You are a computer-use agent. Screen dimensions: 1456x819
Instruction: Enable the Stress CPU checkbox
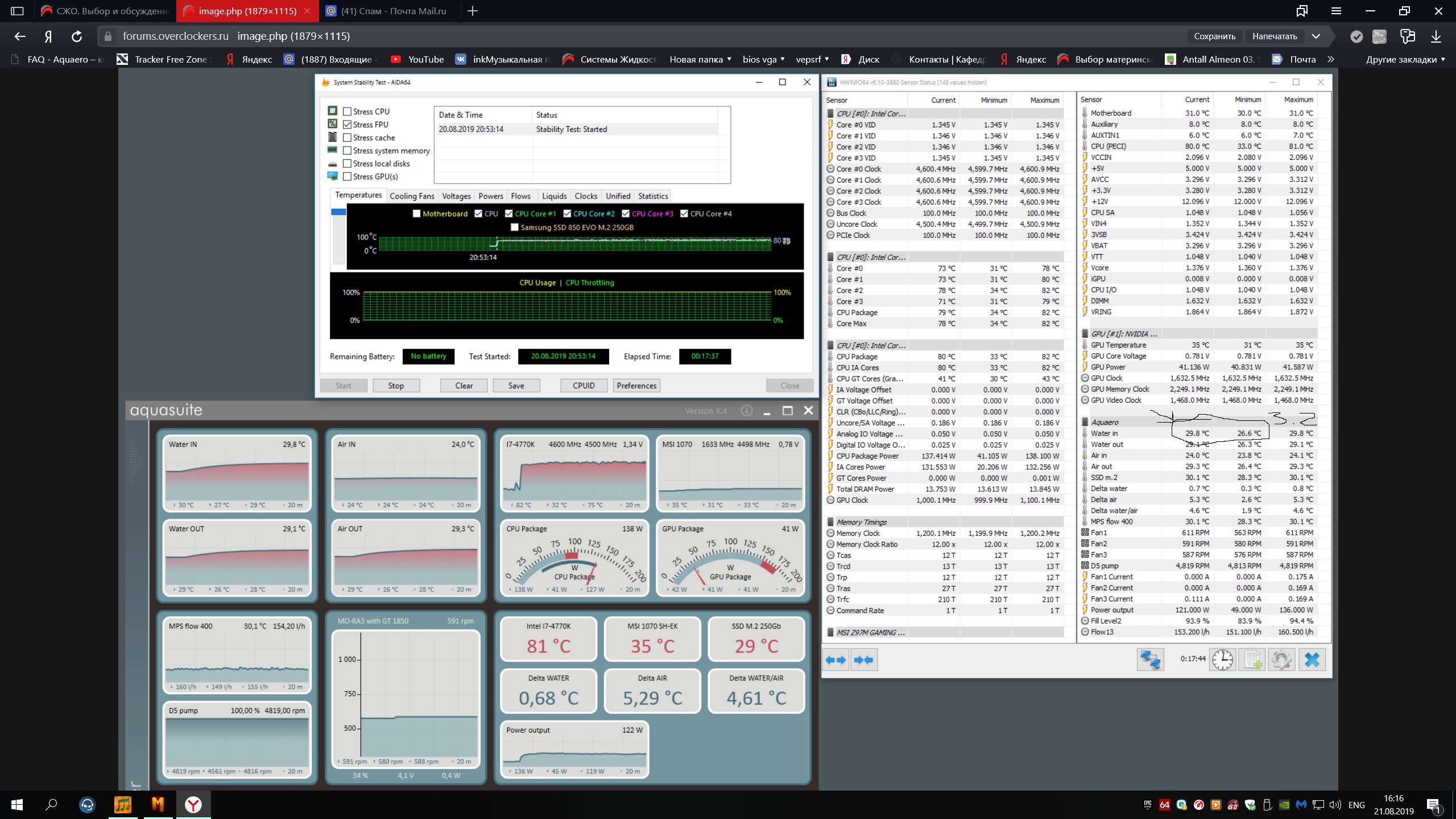(x=347, y=111)
